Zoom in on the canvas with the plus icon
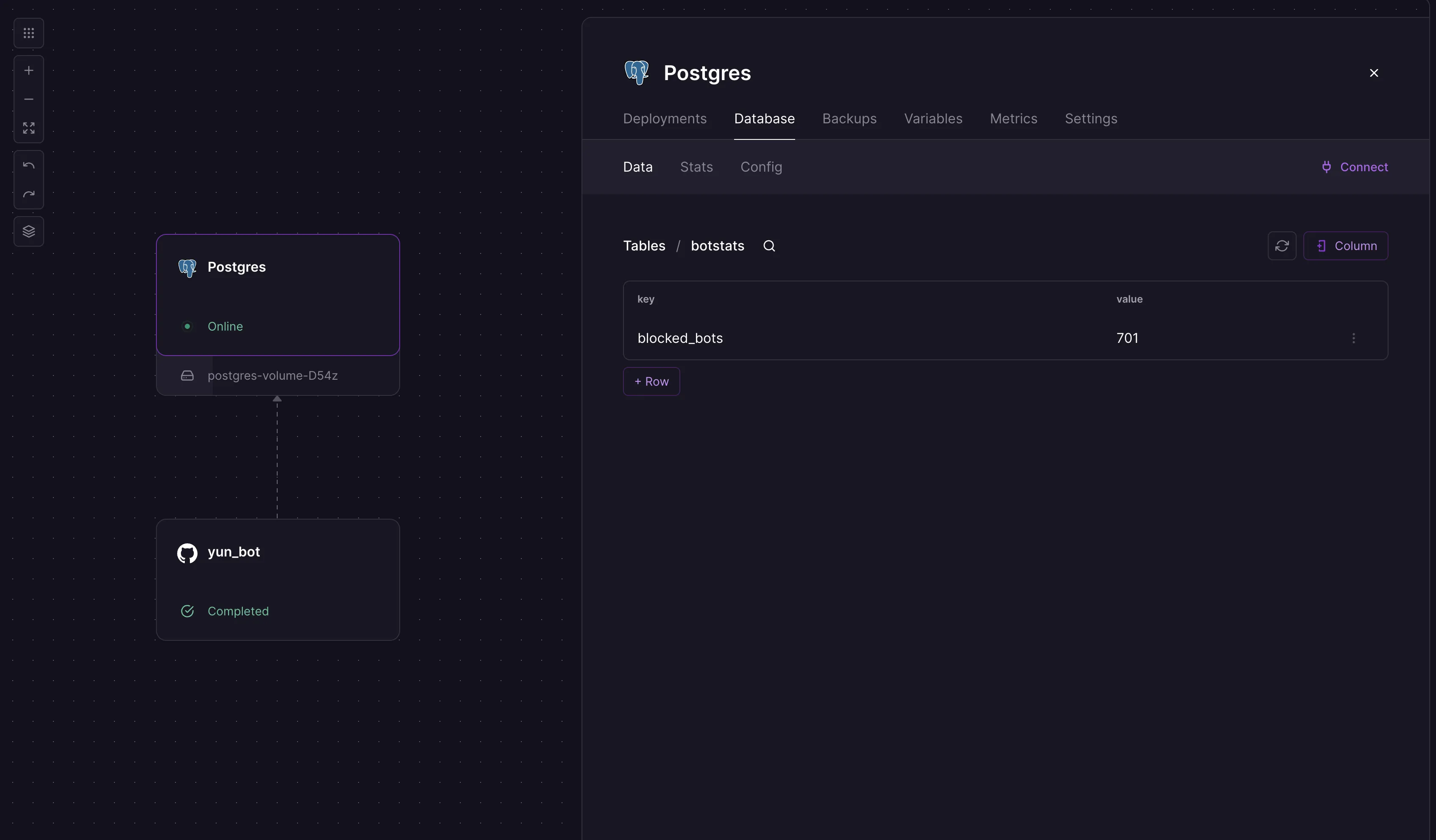 [28, 71]
